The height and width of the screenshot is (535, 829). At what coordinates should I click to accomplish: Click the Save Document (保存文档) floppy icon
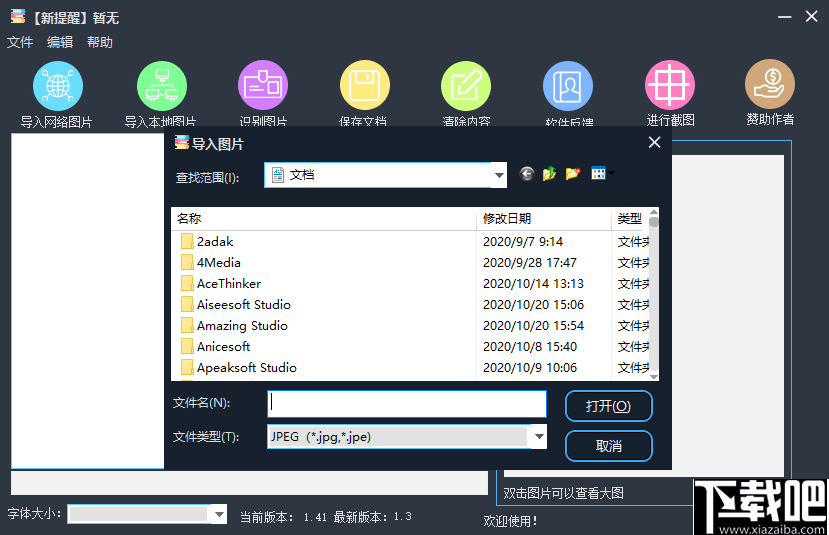365,86
